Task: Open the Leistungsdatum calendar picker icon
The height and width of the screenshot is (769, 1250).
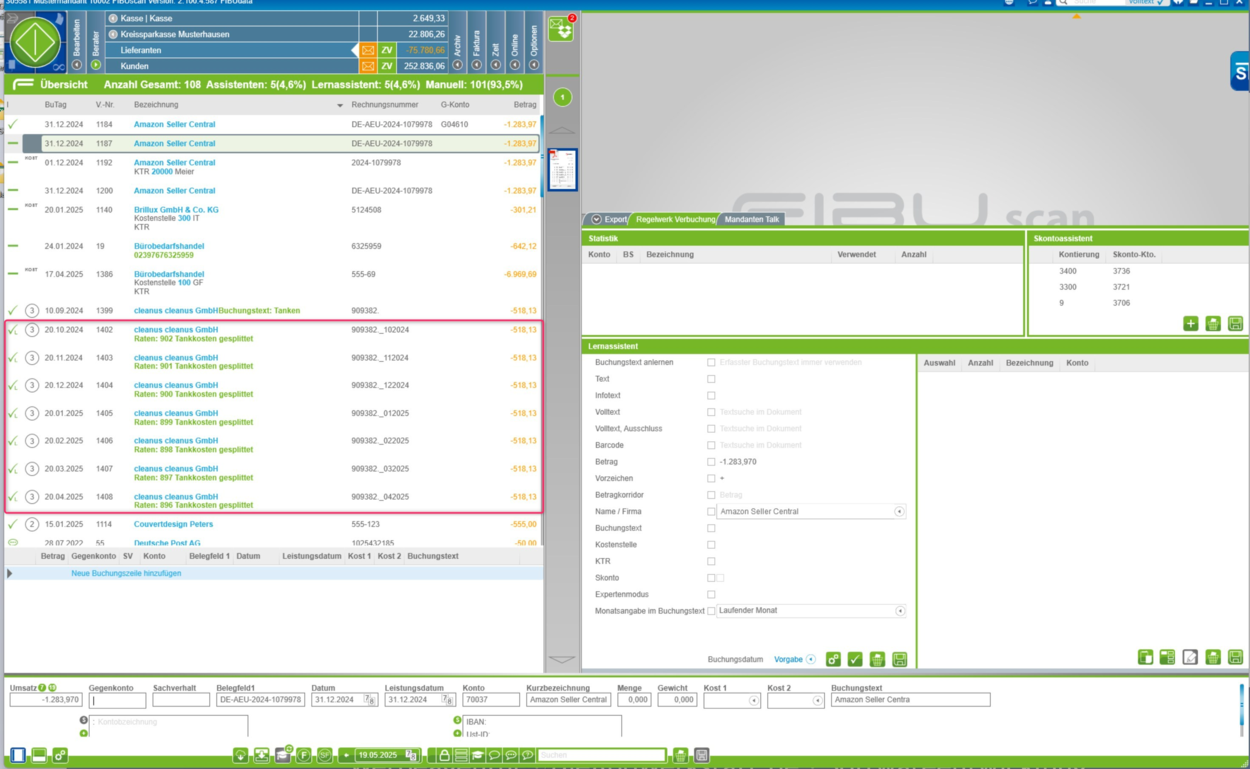Action: click(x=447, y=700)
